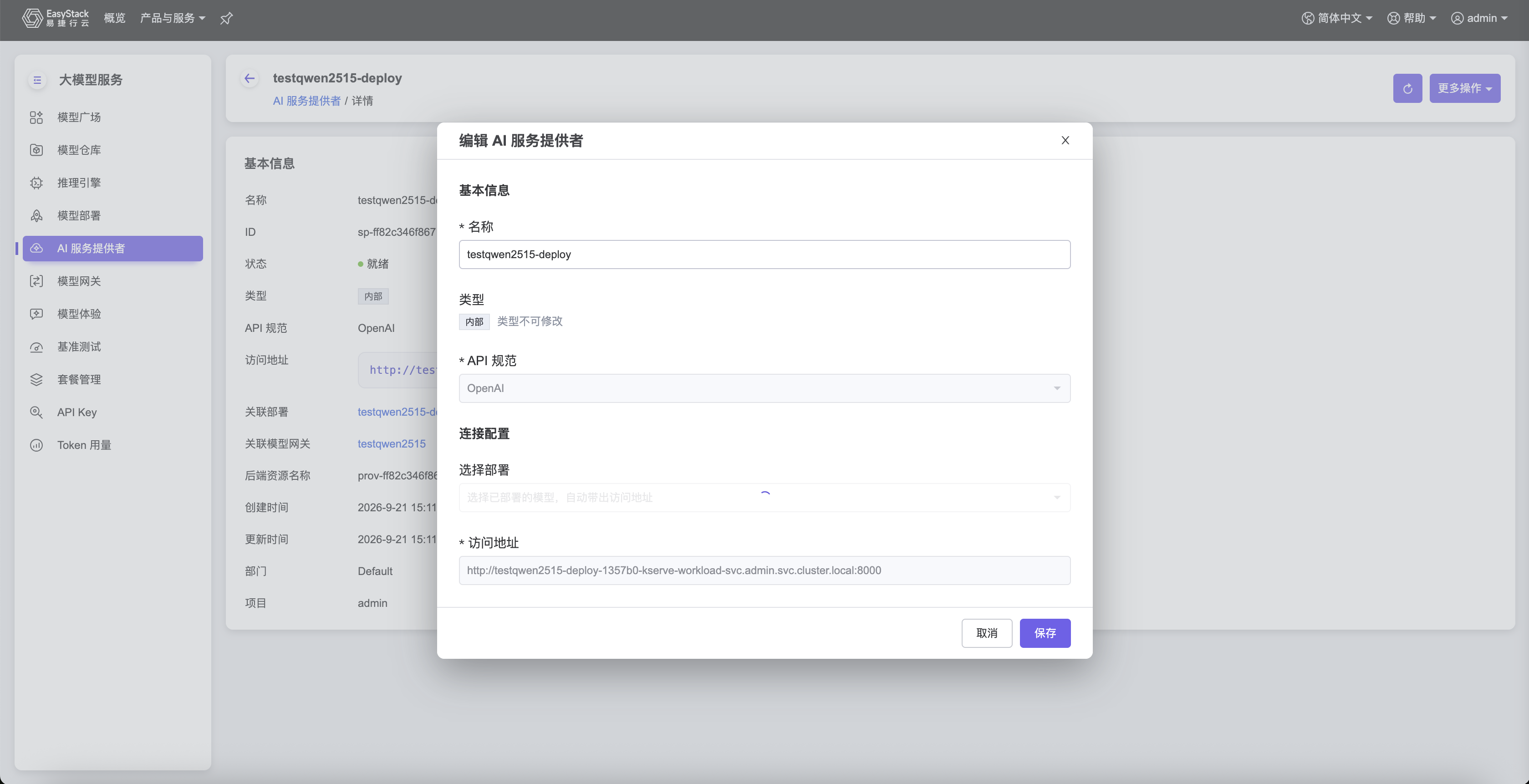Image resolution: width=1529 pixels, height=784 pixels.
Task: Expand the API 规范 OpenAI dropdown
Action: coord(764,388)
